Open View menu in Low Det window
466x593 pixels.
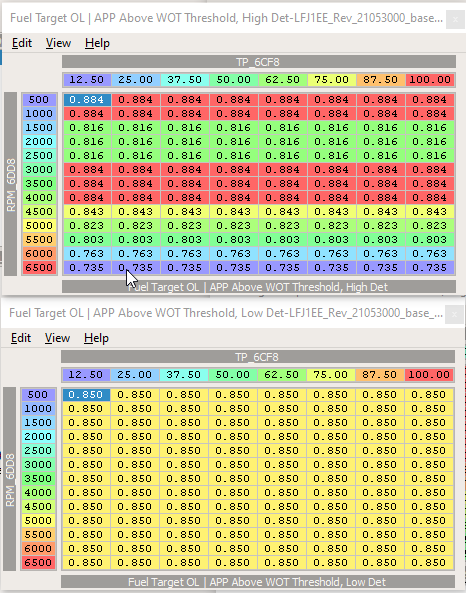[x=57, y=338]
